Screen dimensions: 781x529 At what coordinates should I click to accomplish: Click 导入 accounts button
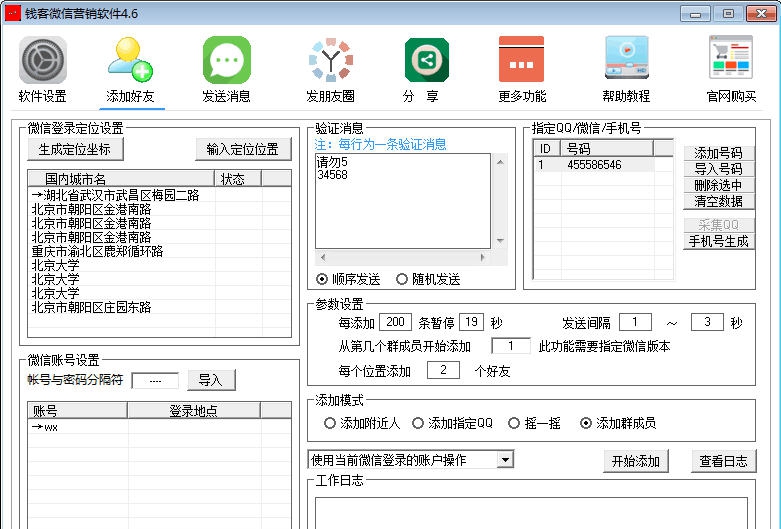(x=211, y=381)
